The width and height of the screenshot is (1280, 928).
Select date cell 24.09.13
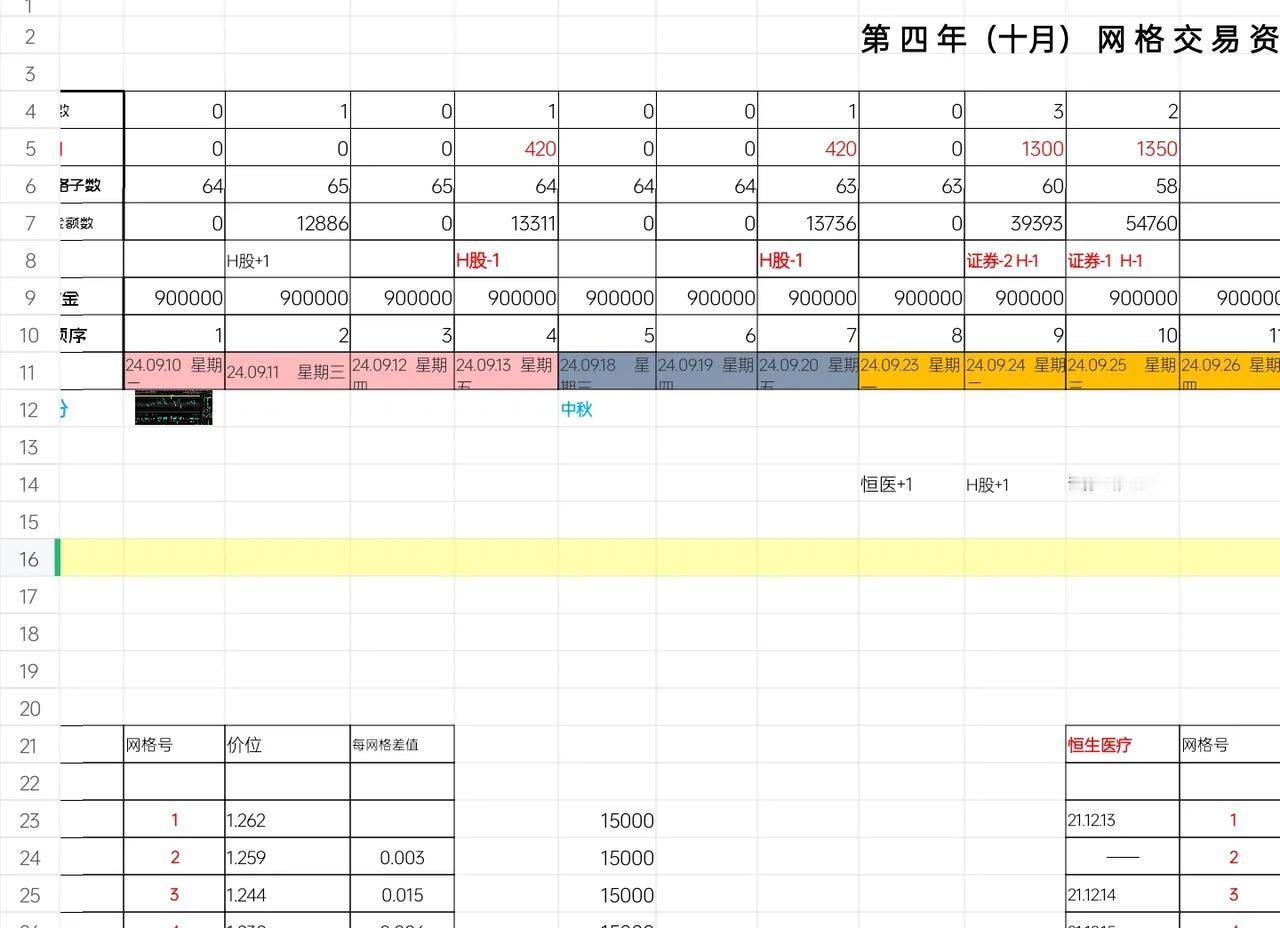506,371
